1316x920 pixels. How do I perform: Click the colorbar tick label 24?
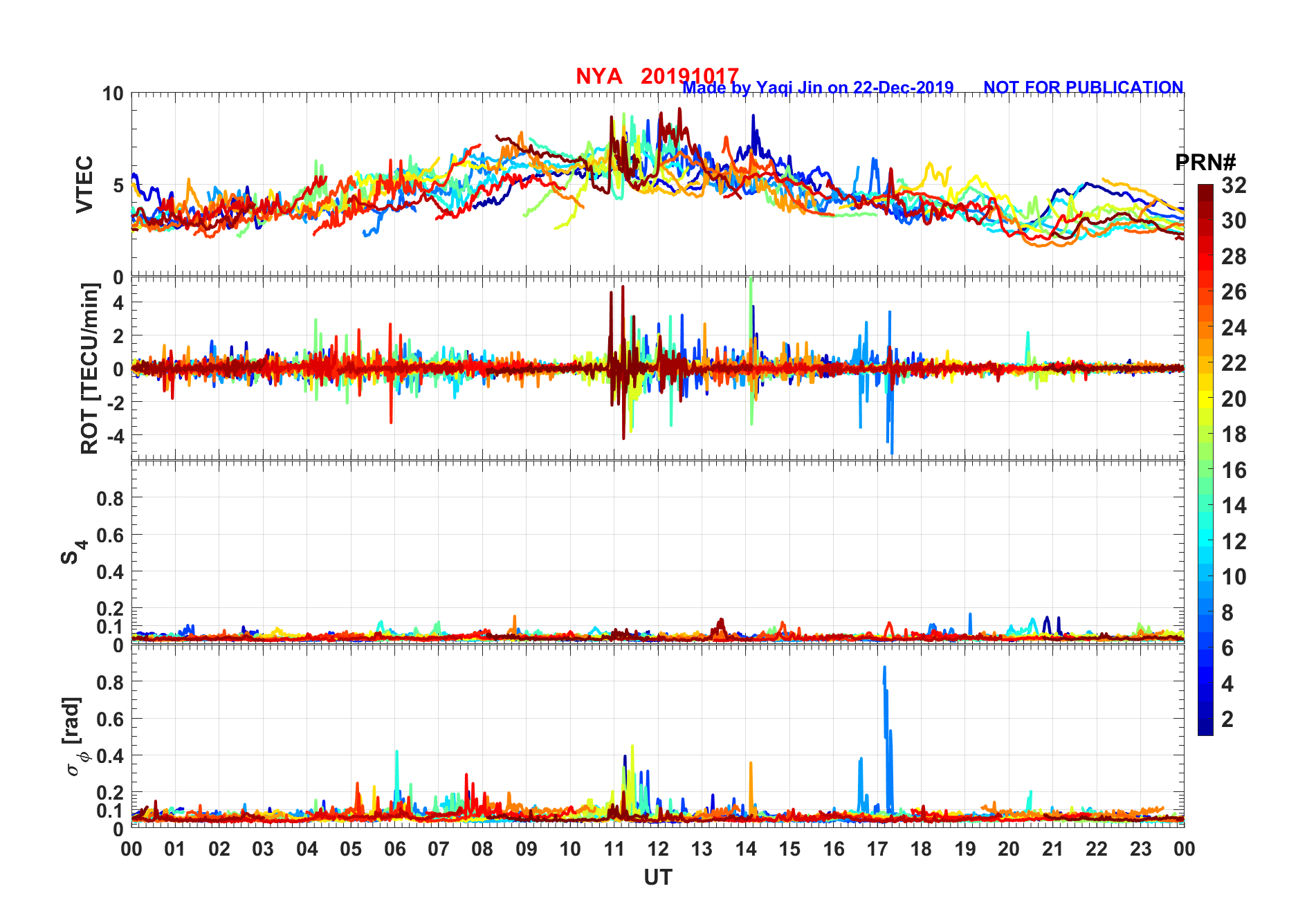[1234, 328]
